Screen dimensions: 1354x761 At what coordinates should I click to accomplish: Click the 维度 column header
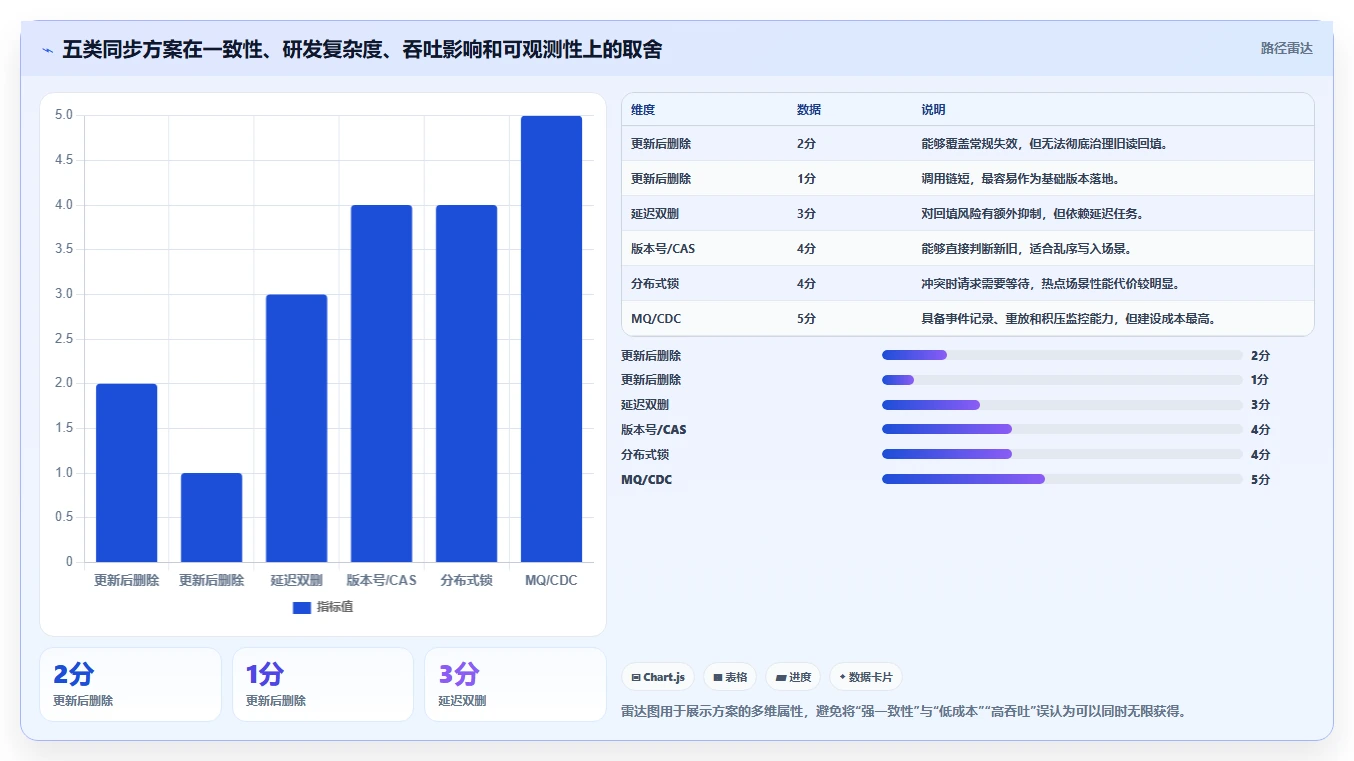643,110
